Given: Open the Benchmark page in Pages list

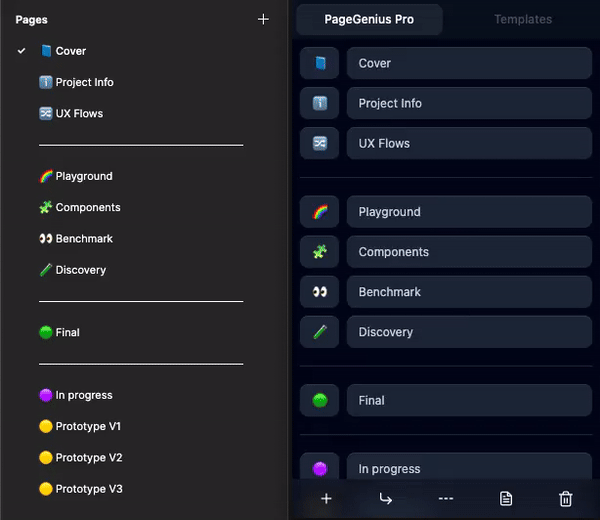Looking at the screenshot, I should point(76,239).
